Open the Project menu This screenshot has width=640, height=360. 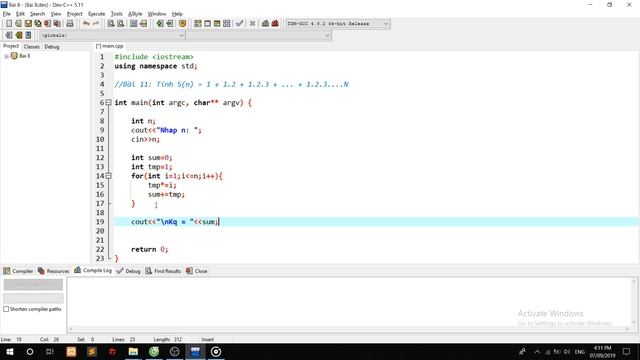tap(75, 14)
